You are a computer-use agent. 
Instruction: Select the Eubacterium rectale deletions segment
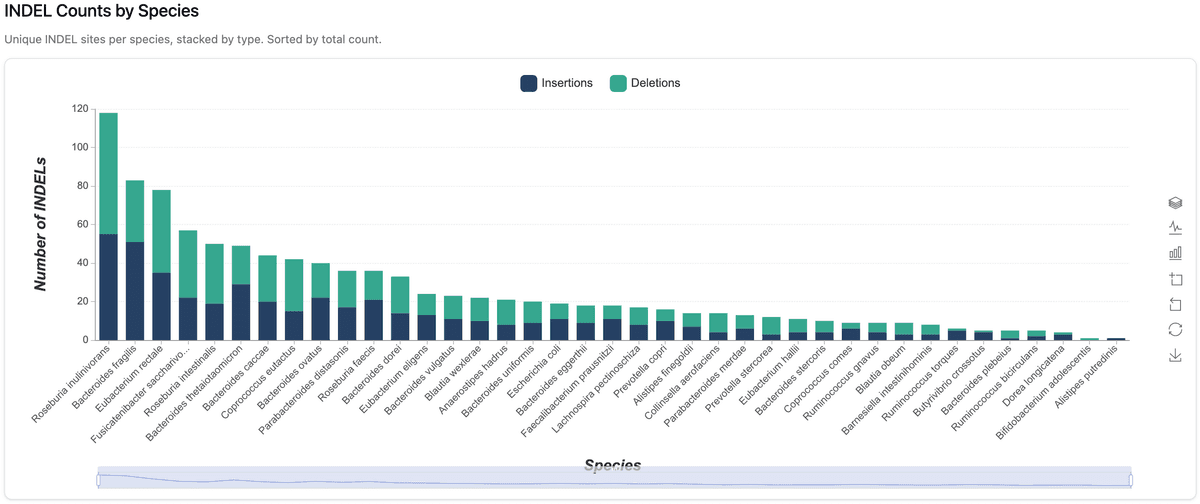[161, 231]
